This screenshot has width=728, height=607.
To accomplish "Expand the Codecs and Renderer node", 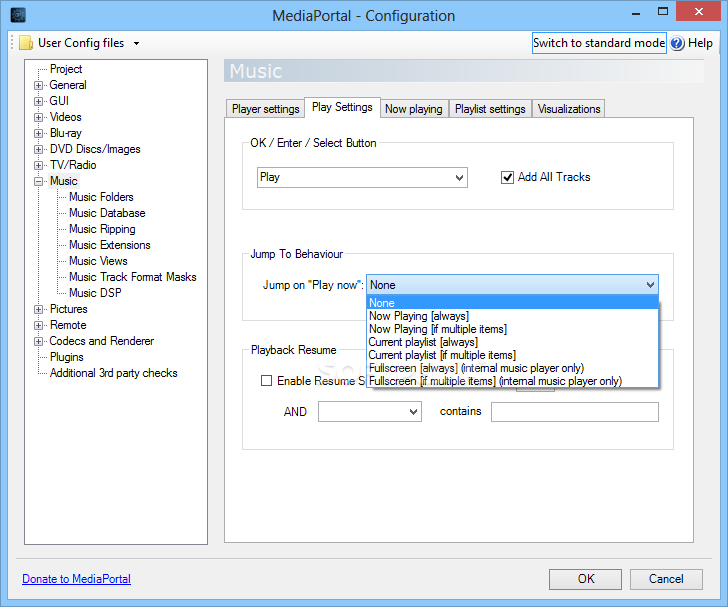I will pyautogui.click(x=39, y=341).
